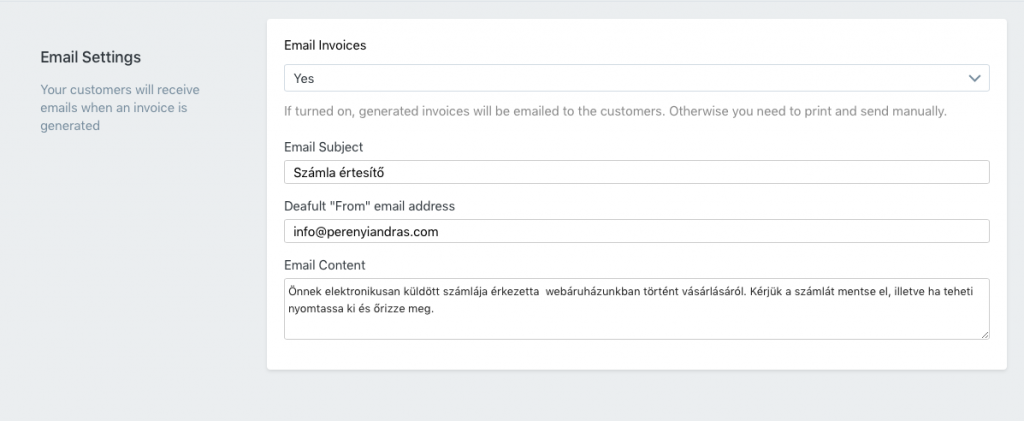Click the "Email Invoices" field label

[x=325, y=45]
